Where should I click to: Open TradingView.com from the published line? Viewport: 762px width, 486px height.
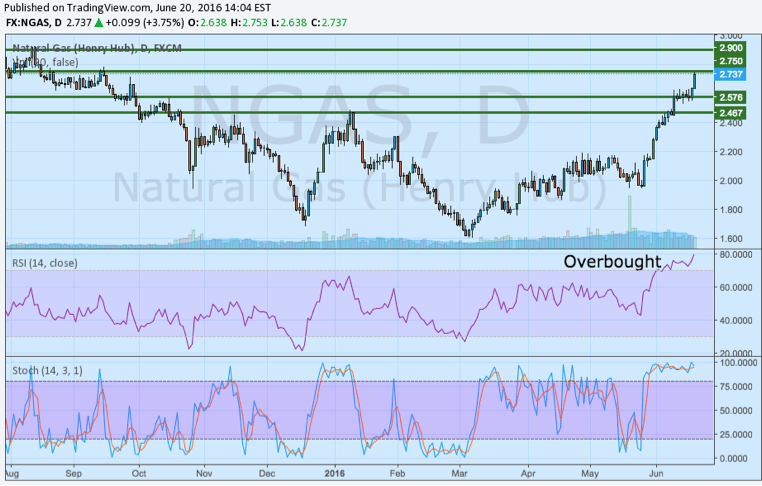[103, 6]
